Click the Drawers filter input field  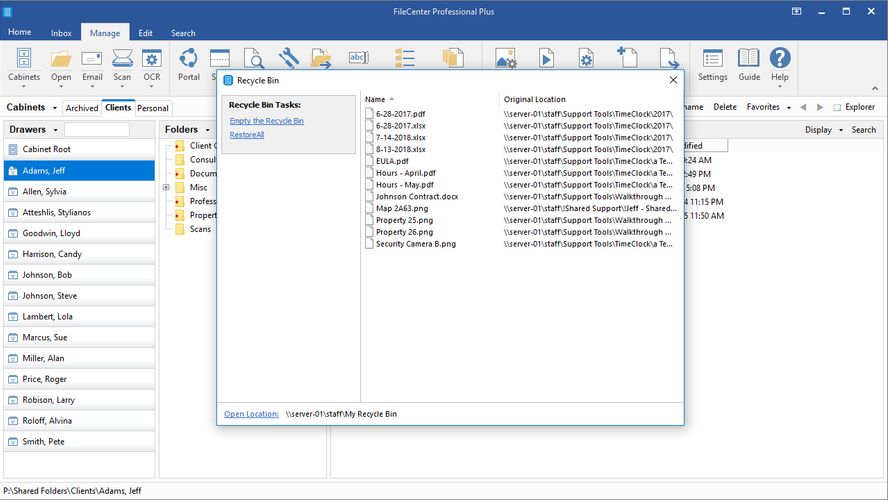(x=97, y=130)
